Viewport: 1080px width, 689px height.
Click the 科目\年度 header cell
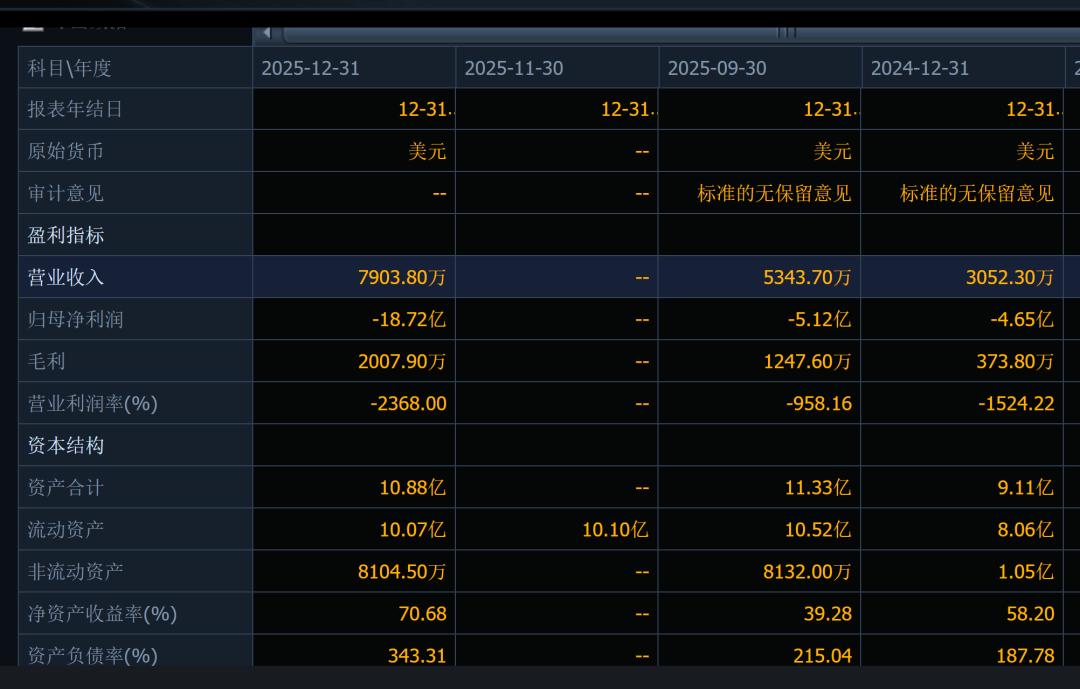[70, 68]
